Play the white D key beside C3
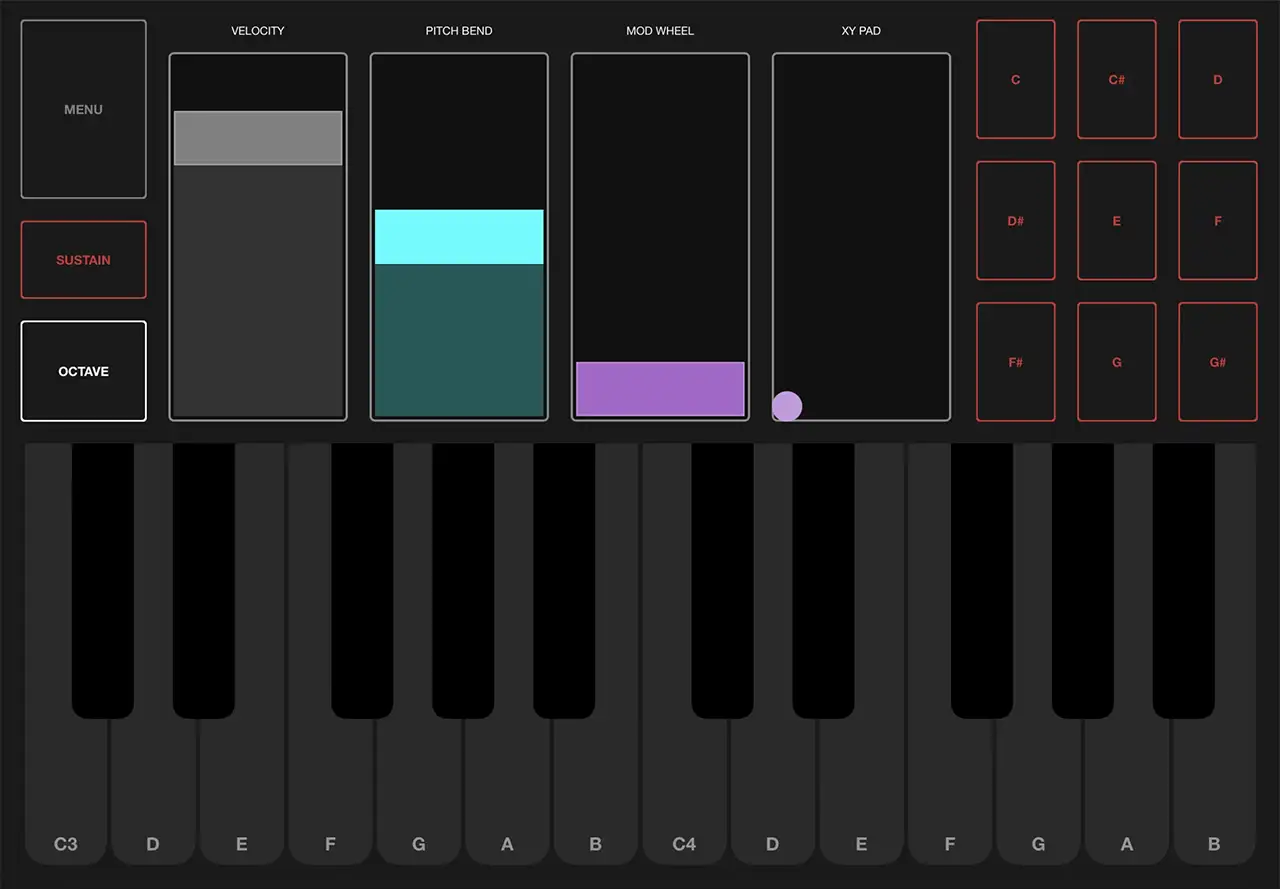The image size is (1280, 889). [153, 790]
